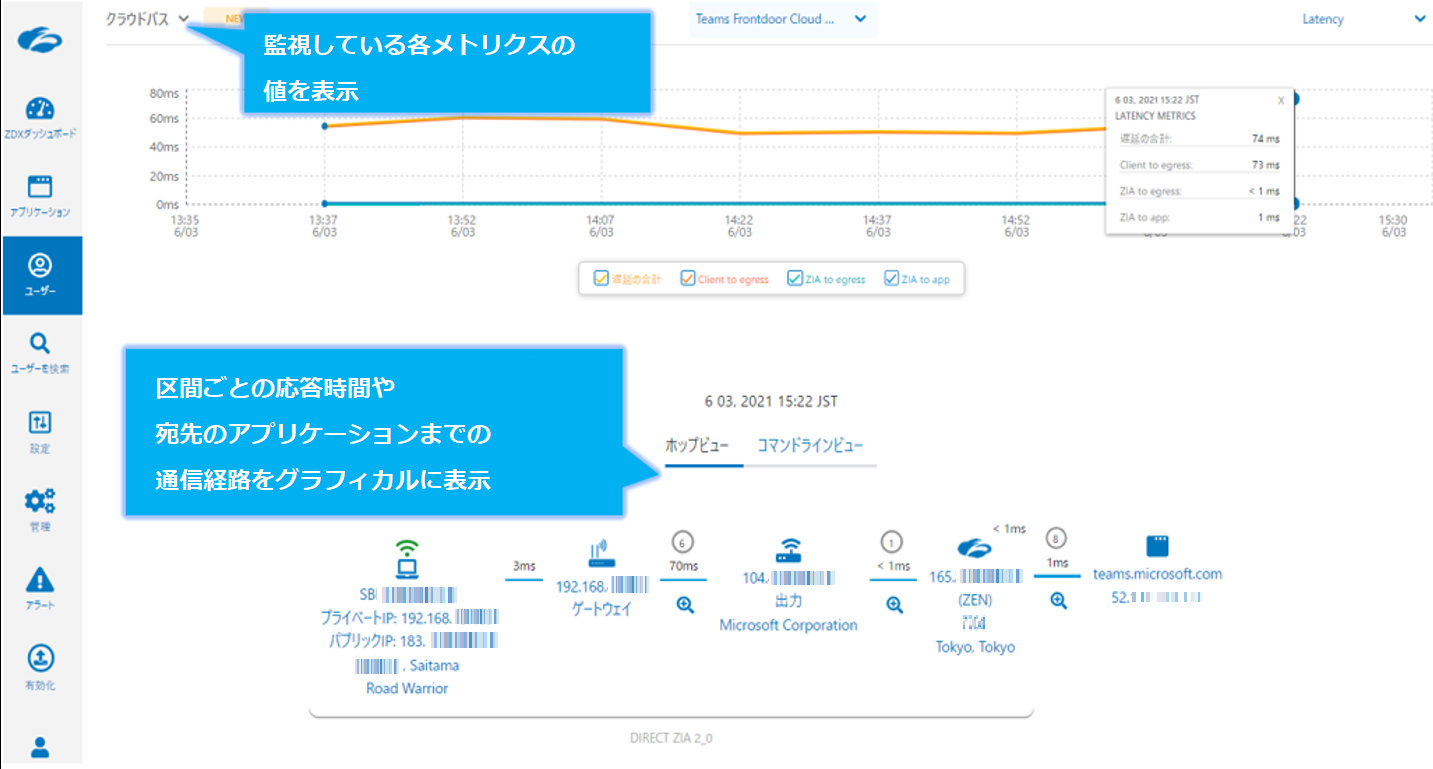Screen dimensions: 1433x769
Task: Open ユーザーを検索 in the sidebar
Action: (x=40, y=353)
